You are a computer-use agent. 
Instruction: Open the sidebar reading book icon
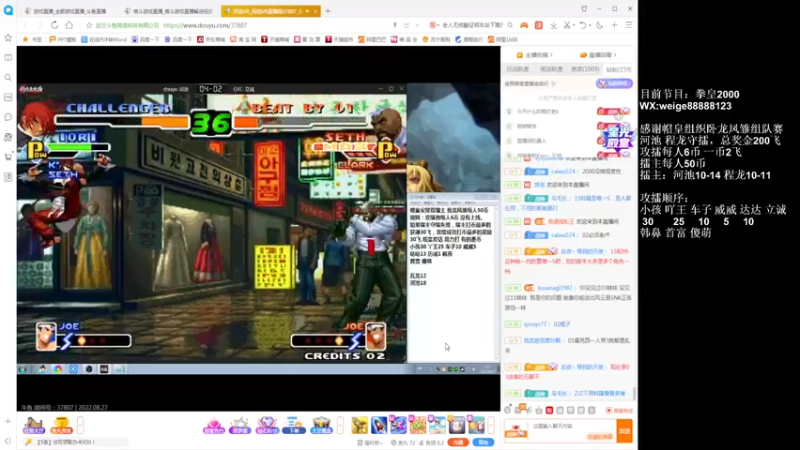click(8, 58)
